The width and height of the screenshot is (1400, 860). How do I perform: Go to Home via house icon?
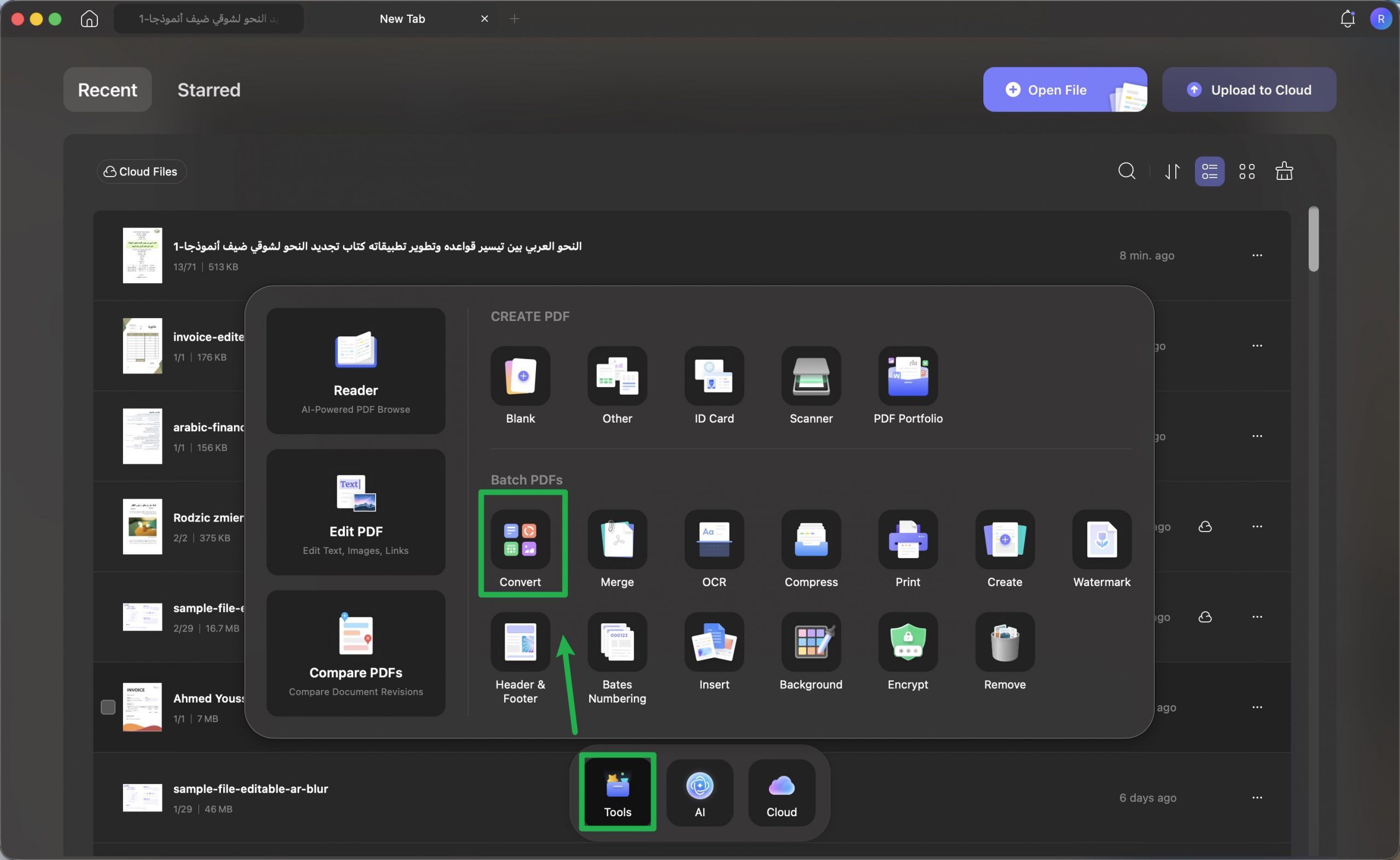[x=89, y=19]
